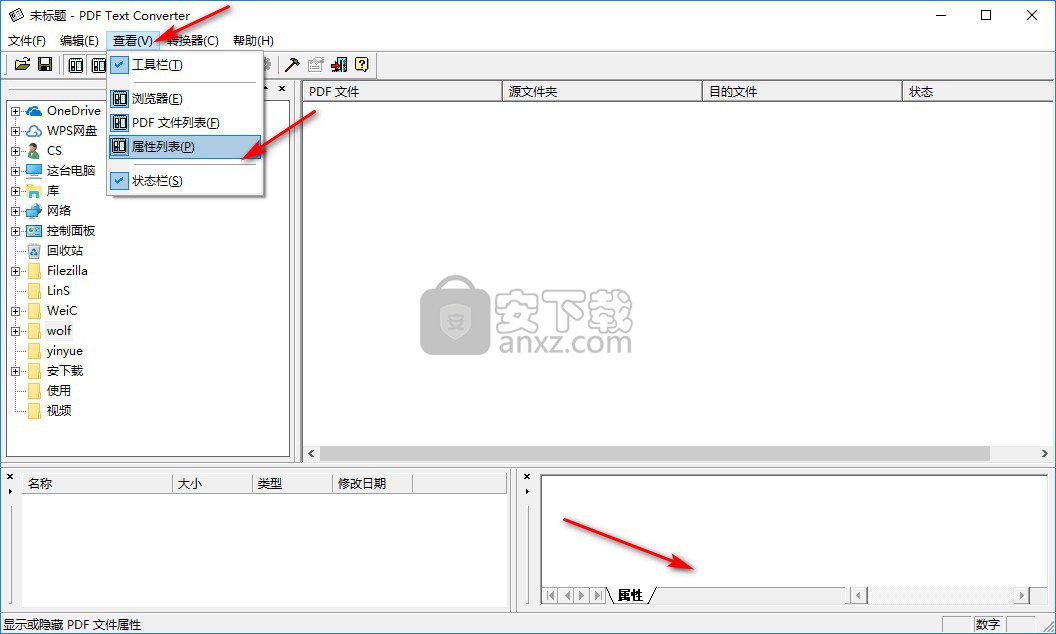The image size is (1056, 634).
Task: Click the help question mark icon
Action: 362,65
